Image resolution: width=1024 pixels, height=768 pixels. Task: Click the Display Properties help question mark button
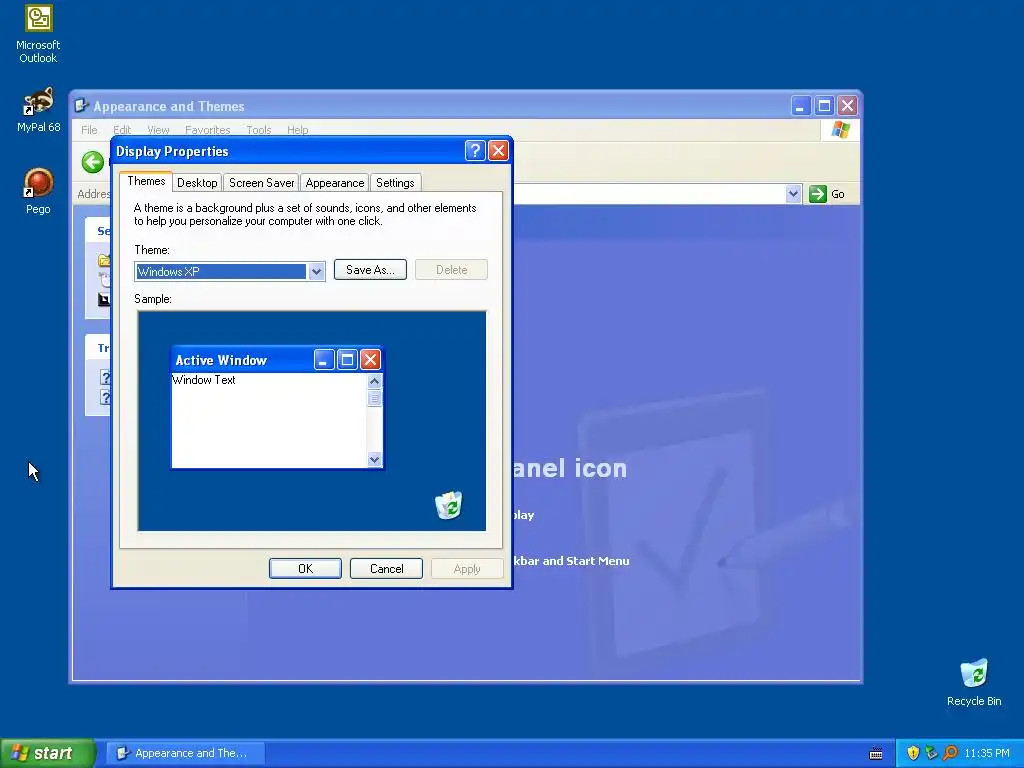(475, 151)
